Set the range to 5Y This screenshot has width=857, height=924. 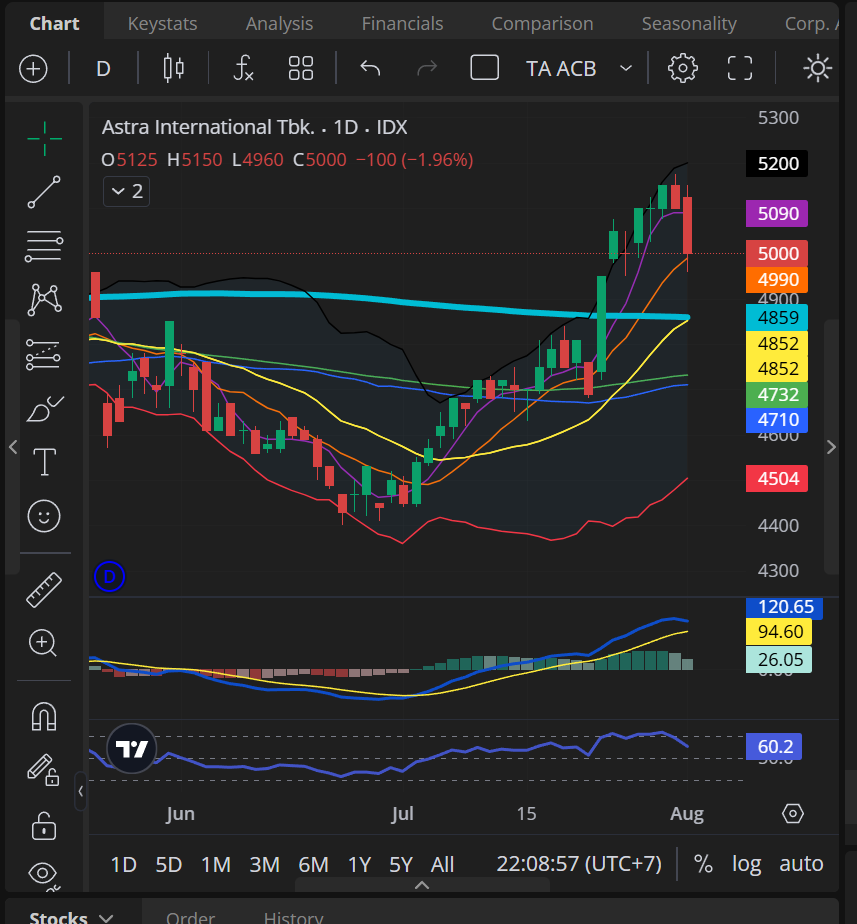pos(401,864)
